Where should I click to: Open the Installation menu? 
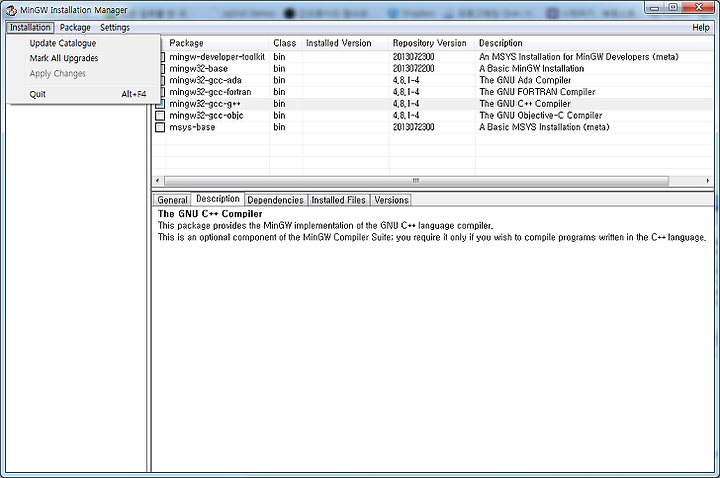pyautogui.click(x=30, y=28)
